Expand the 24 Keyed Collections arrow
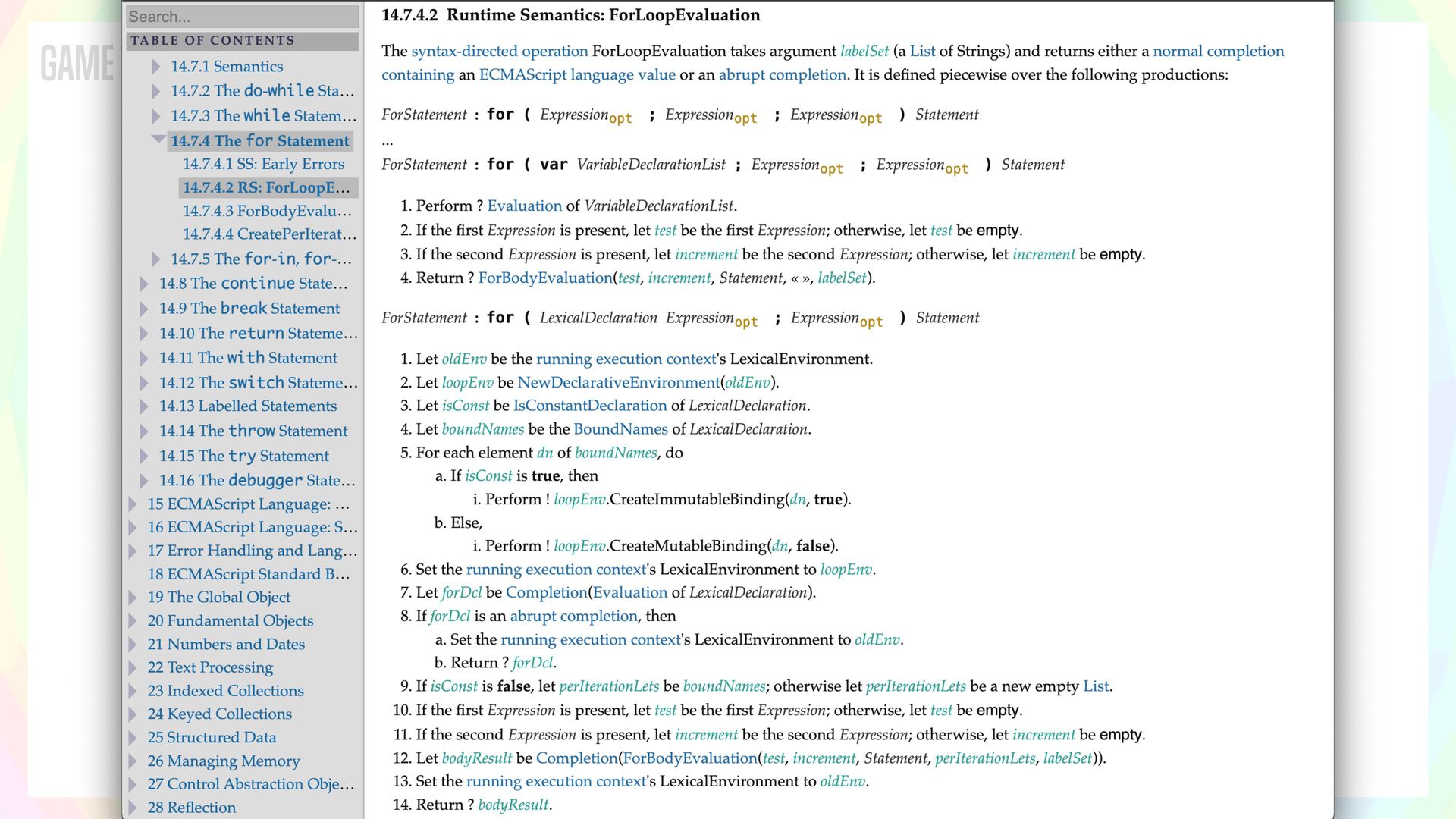The image size is (1456, 819). point(133,714)
